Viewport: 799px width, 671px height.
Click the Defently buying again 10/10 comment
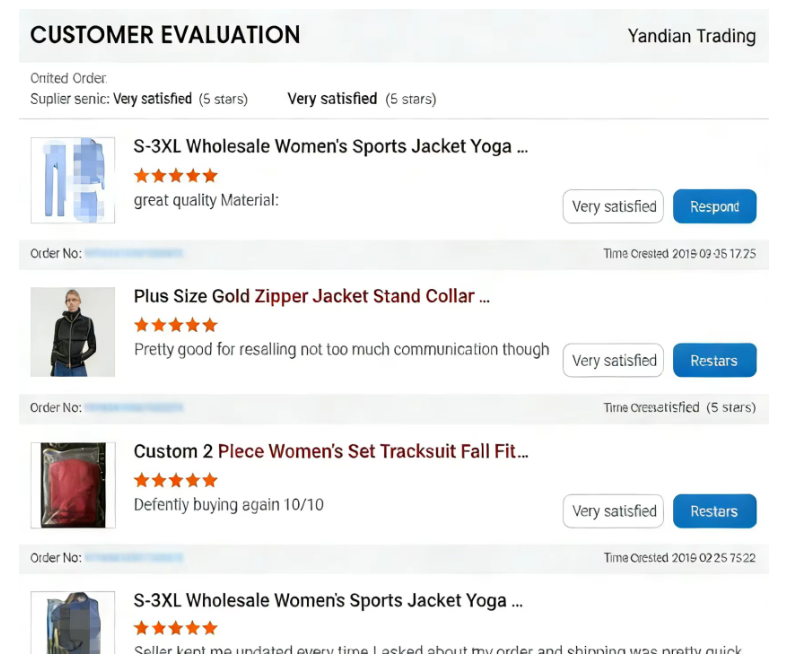pyautogui.click(x=229, y=505)
